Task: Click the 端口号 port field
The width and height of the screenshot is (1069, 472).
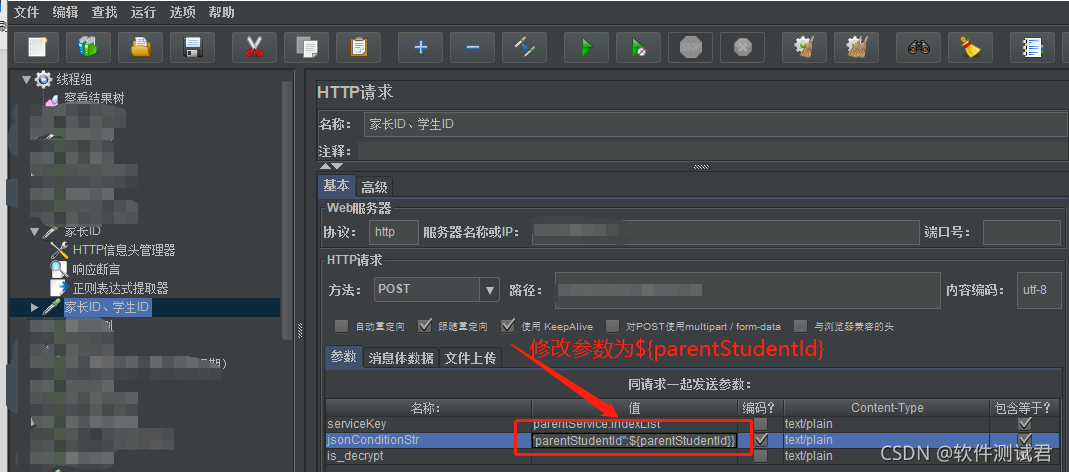Action: [1021, 232]
